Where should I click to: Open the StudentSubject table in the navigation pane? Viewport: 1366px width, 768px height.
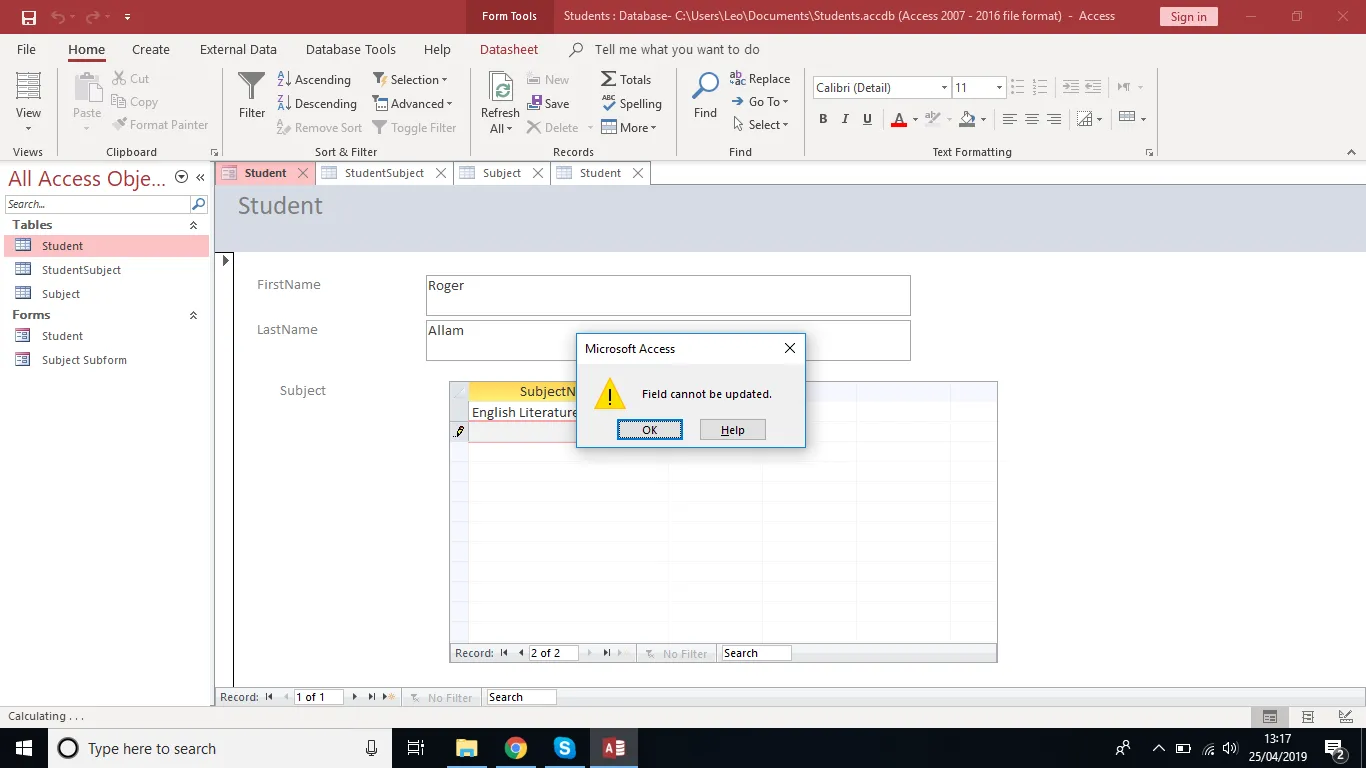pyautogui.click(x=81, y=270)
